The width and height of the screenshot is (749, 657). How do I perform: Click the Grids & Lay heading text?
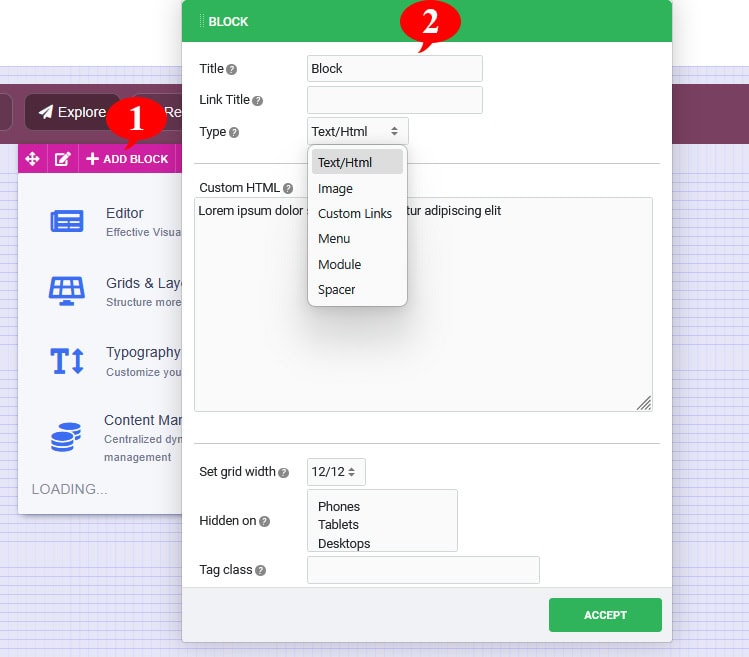(143, 283)
